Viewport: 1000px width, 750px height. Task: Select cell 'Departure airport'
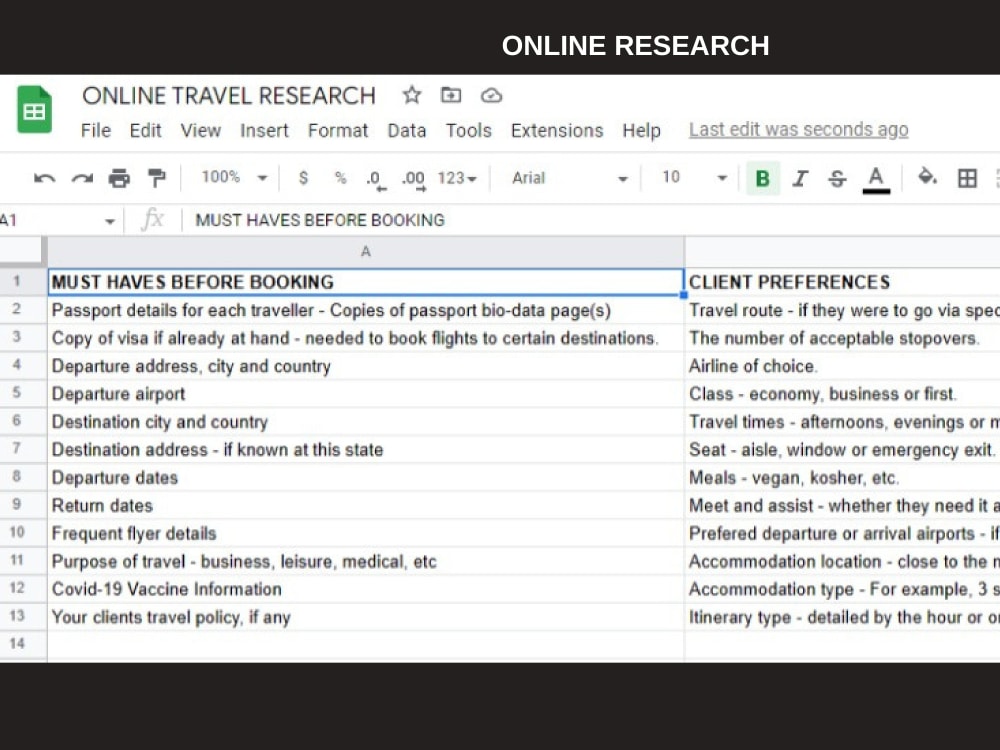[x=365, y=393]
